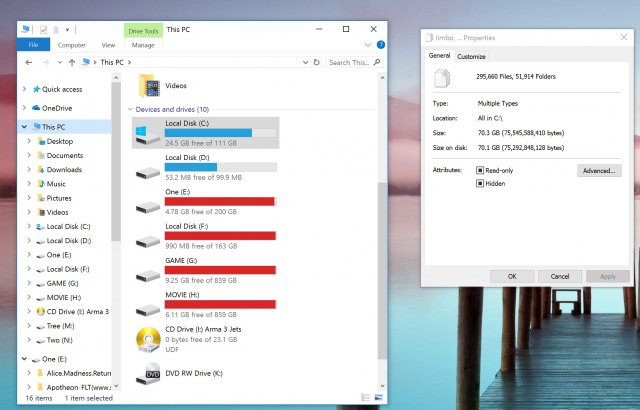Click the multiple files icon in Properties
640x410 pixels.
tap(442, 78)
